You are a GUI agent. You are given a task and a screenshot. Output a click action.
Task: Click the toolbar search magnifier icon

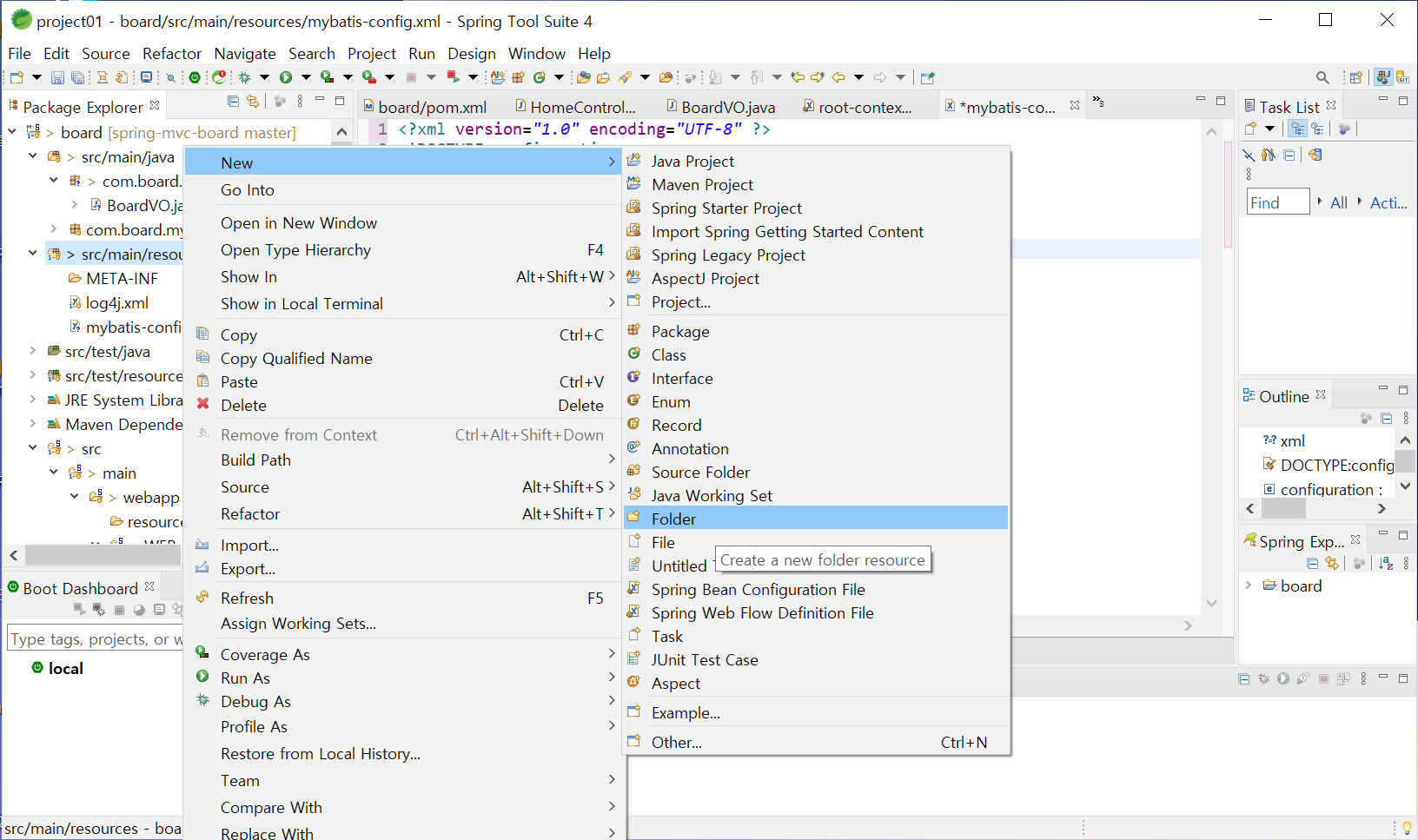click(x=1322, y=77)
